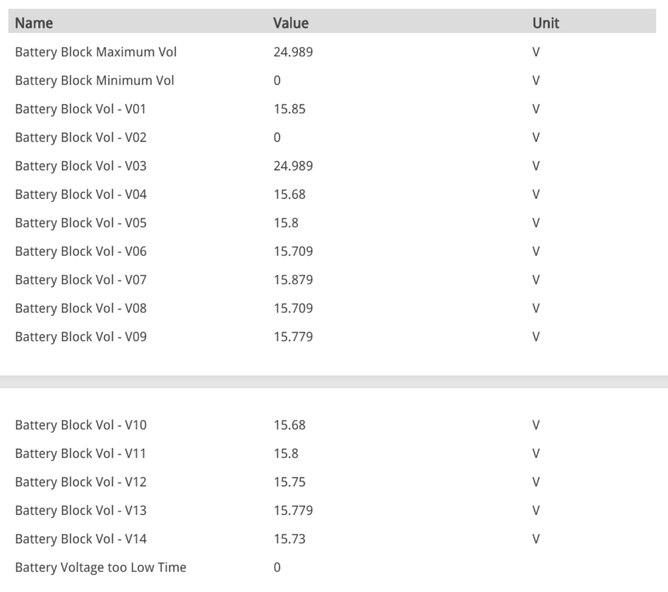The width and height of the screenshot is (668, 592).
Task: Click the 15.85 value of V01
Action: [x=290, y=109]
